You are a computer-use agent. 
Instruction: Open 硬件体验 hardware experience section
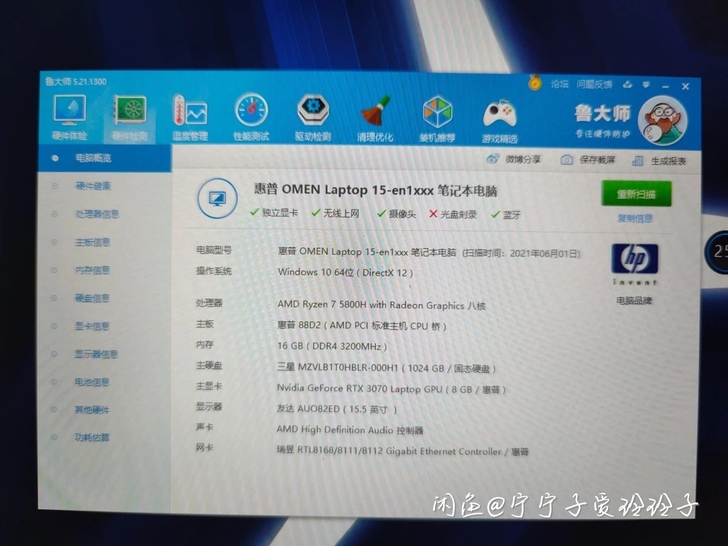pyautogui.click(x=70, y=117)
